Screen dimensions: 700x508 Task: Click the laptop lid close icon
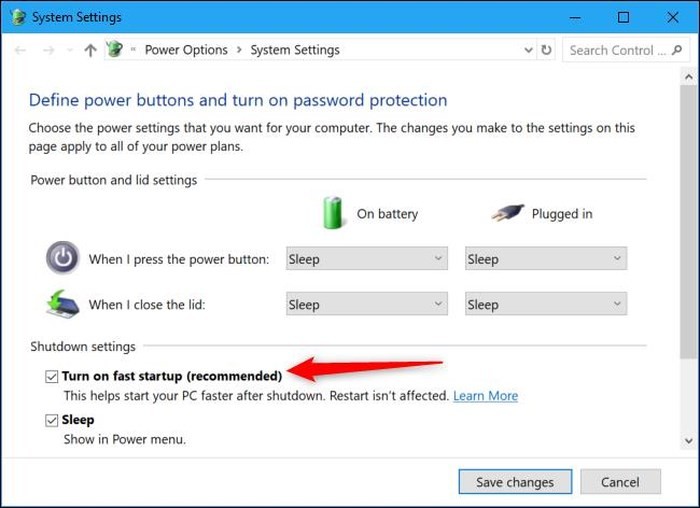[62, 304]
